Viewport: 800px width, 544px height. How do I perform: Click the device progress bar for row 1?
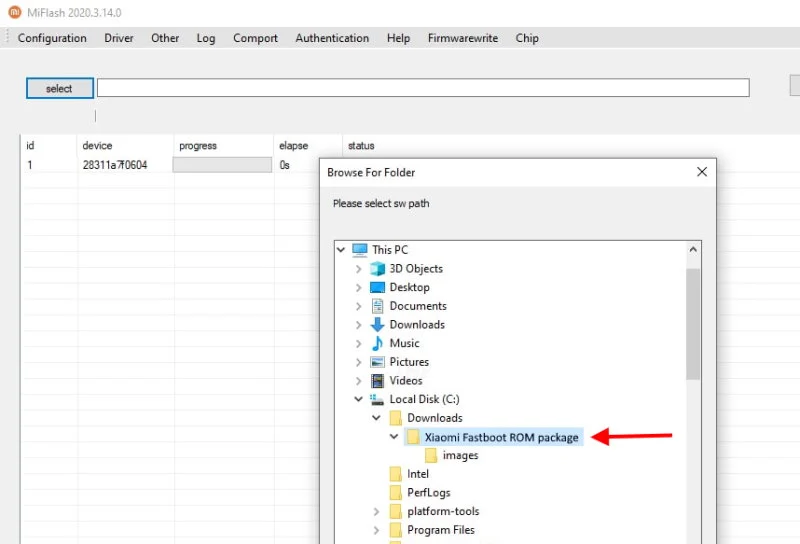(x=222, y=165)
